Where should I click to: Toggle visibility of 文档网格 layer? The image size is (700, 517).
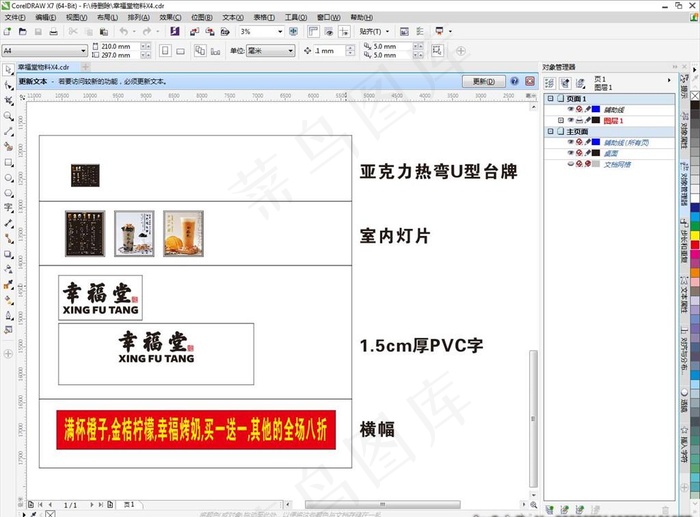tap(571, 164)
